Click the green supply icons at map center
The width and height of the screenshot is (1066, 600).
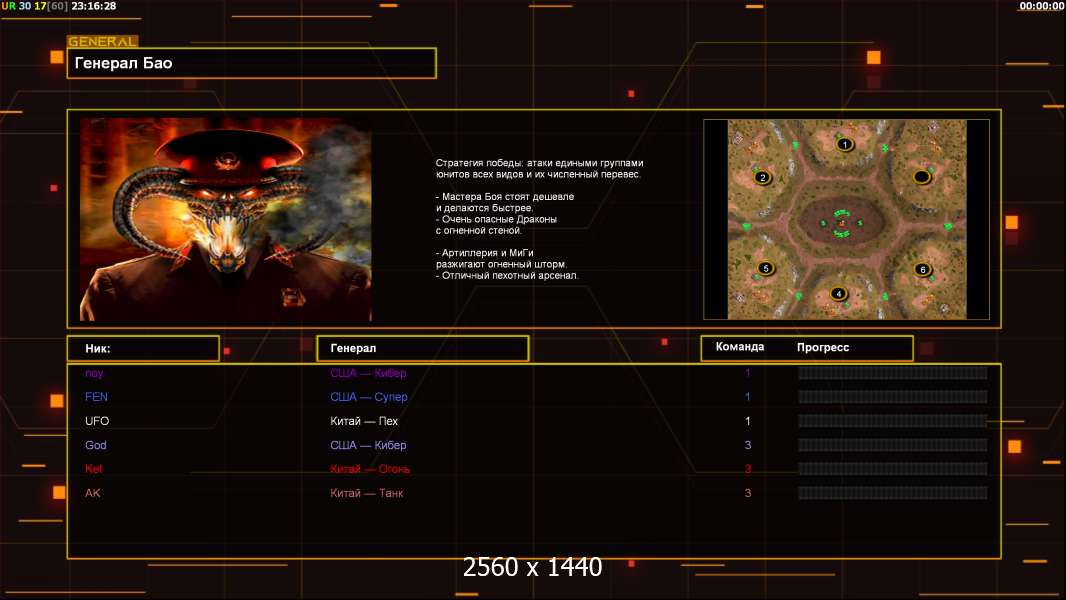(842, 223)
